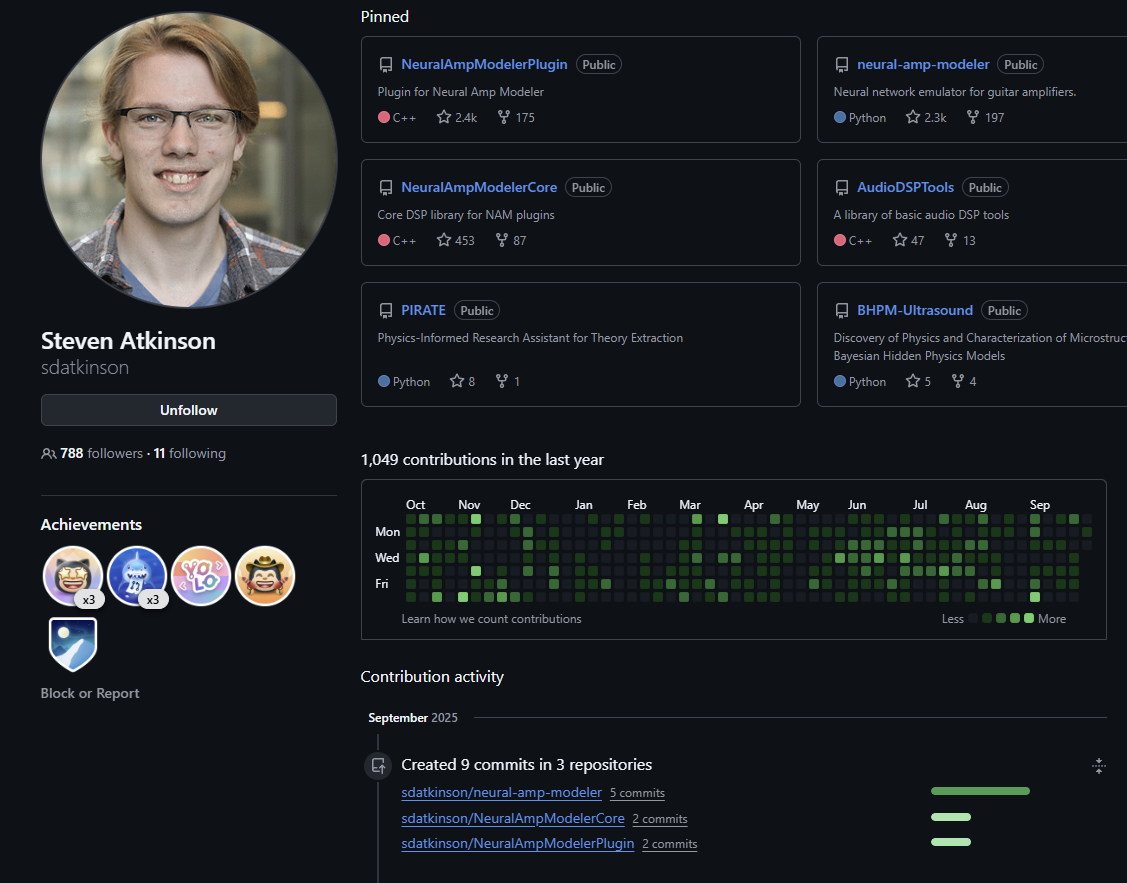Open the 5 stargazers of BHPM-Ultrasound

coord(919,382)
